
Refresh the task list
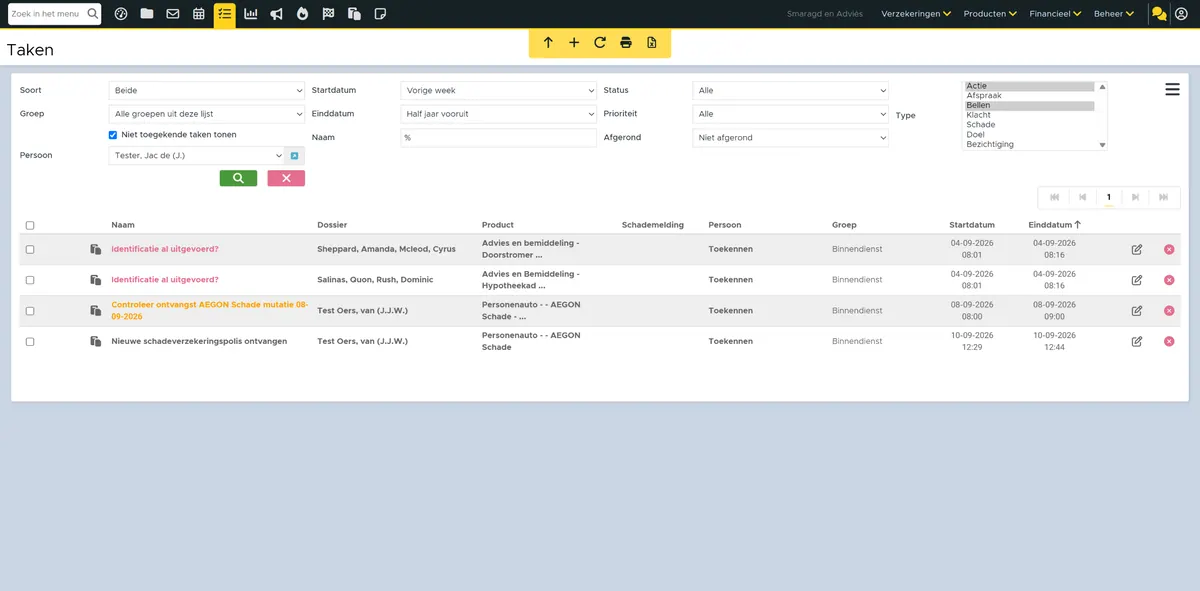pyautogui.click(x=600, y=43)
